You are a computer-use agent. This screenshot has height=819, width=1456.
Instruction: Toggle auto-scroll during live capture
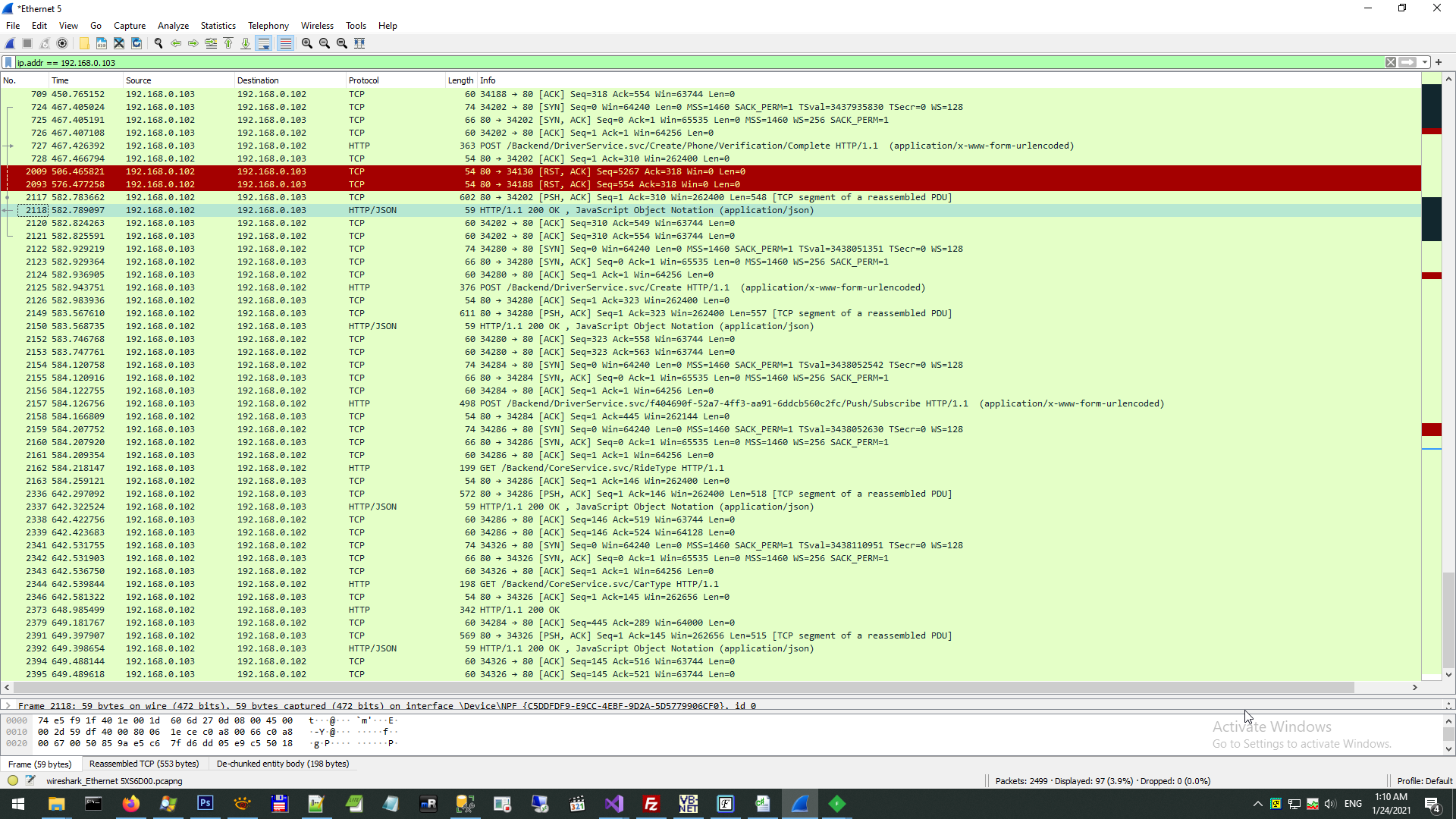[x=264, y=43]
